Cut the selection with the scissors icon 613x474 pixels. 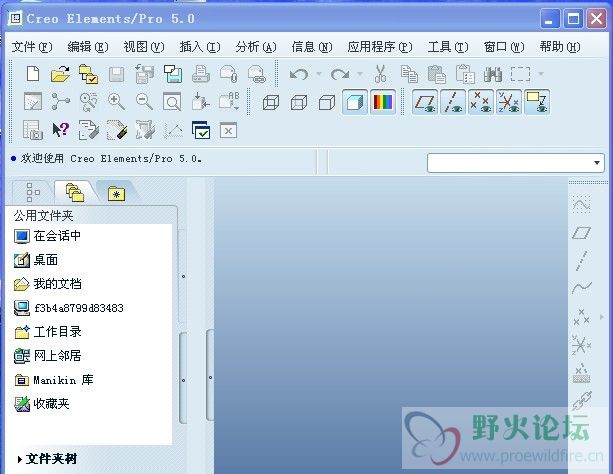click(380, 74)
